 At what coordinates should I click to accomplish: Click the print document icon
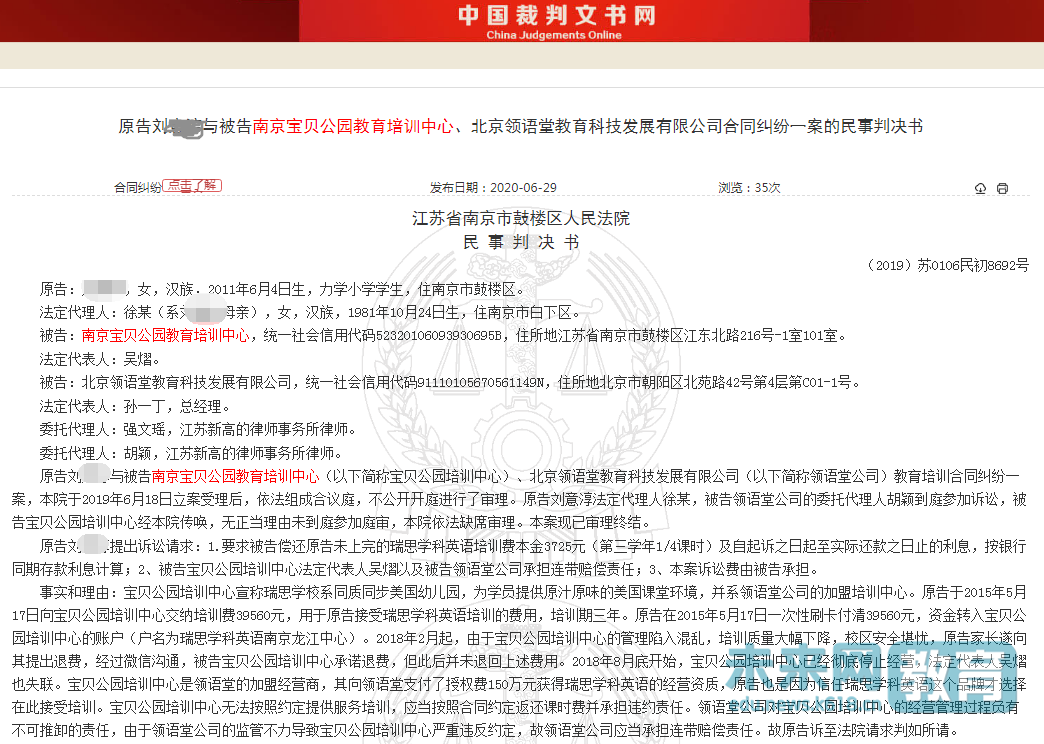click(x=1002, y=188)
